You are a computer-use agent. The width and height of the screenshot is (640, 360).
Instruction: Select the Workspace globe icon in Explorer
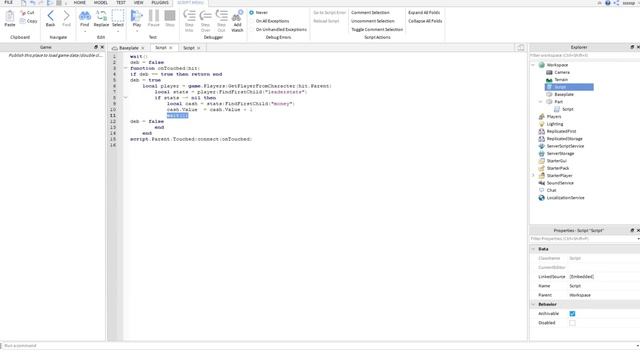pos(542,65)
